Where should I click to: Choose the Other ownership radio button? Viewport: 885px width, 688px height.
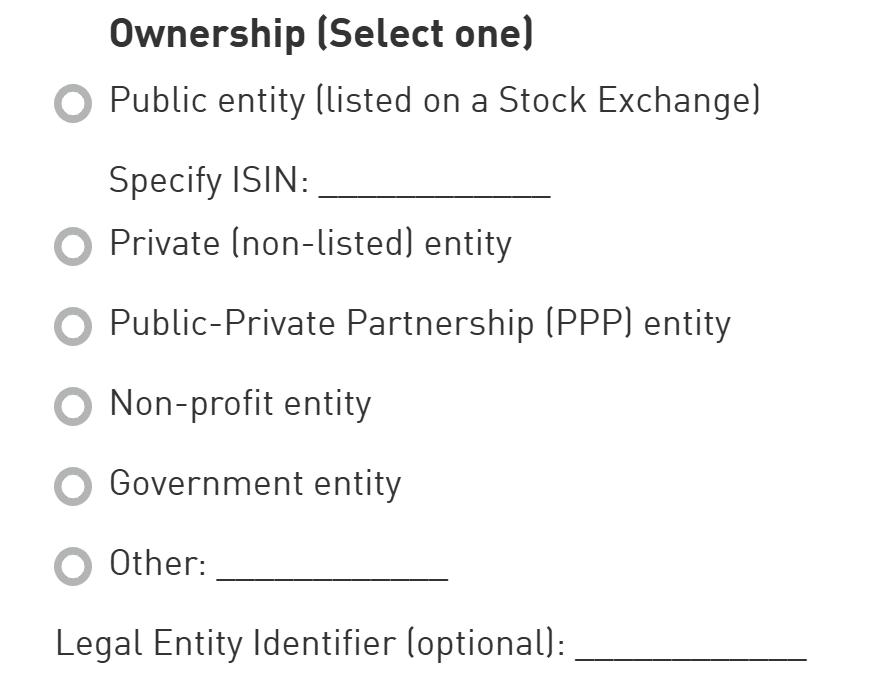pyautogui.click(x=73, y=566)
